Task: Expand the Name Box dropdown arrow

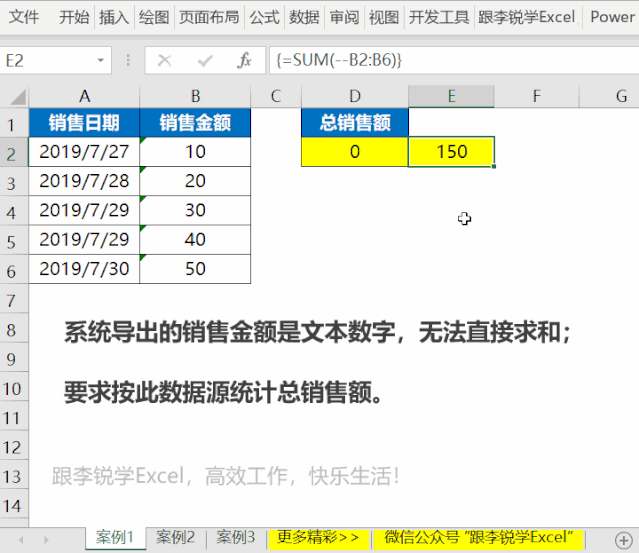Action: tap(100, 61)
